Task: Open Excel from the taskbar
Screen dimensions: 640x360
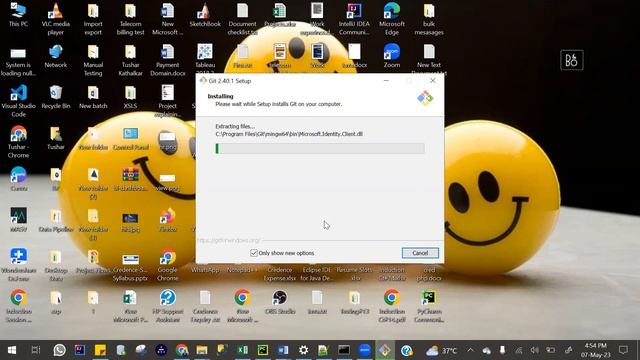Action: [x=243, y=350]
